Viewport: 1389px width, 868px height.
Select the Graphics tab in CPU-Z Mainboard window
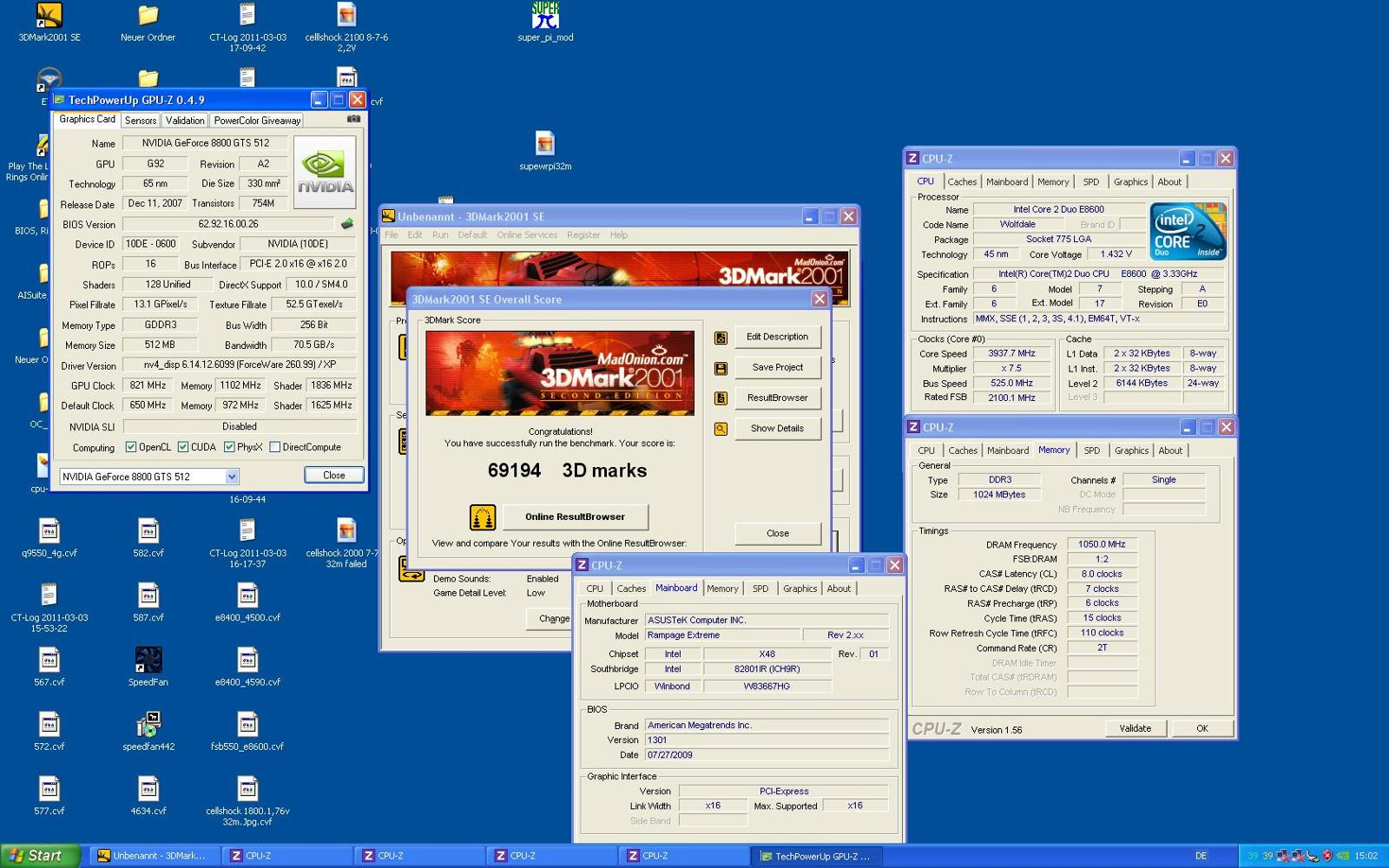[x=800, y=589]
